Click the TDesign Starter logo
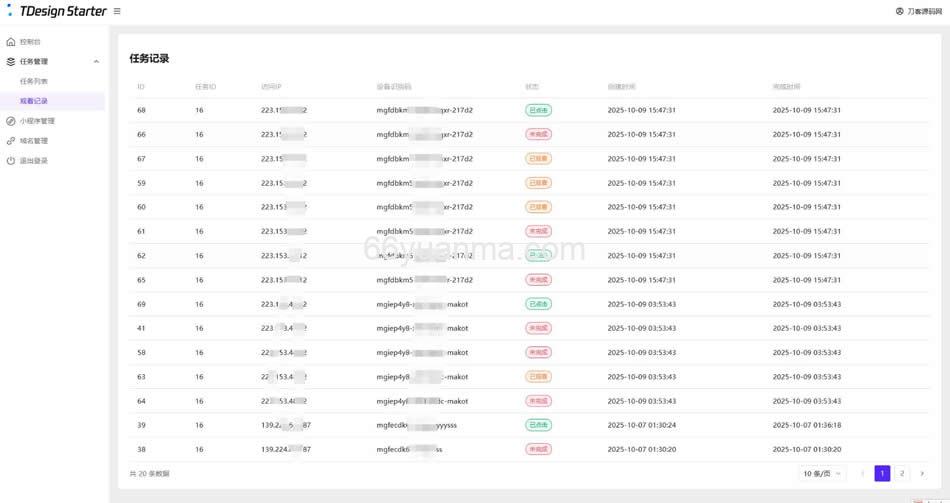The height and width of the screenshot is (503, 950). pyautogui.click(x=57, y=12)
